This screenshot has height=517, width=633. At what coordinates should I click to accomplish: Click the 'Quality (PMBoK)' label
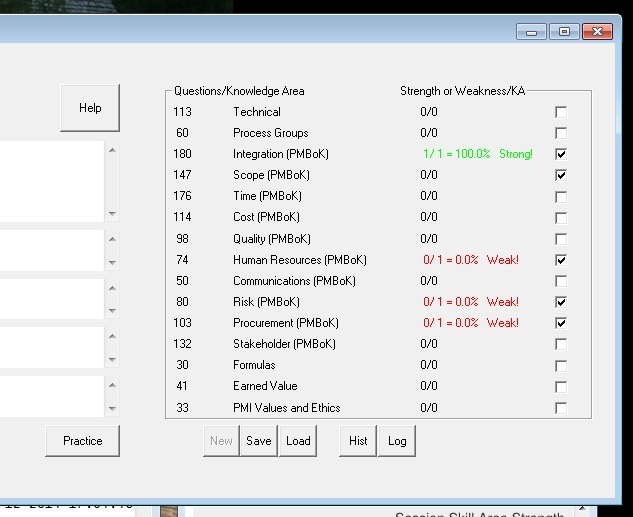pyautogui.click(x=272, y=239)
